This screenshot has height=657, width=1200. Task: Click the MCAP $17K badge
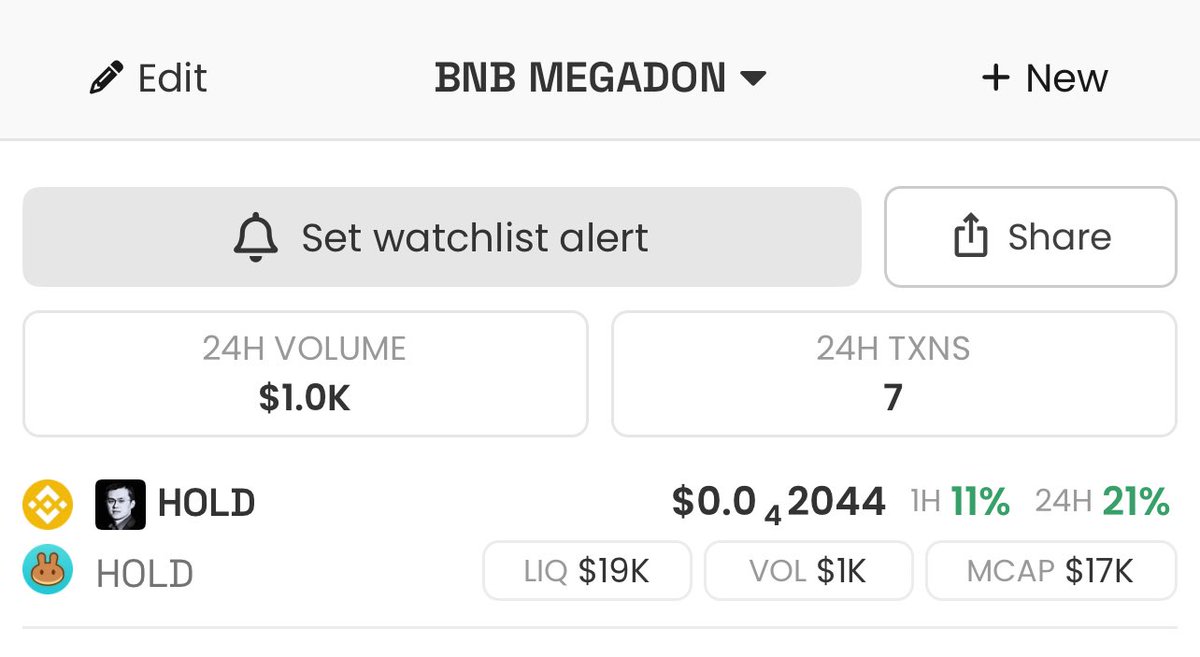[x=1051, y=571]
